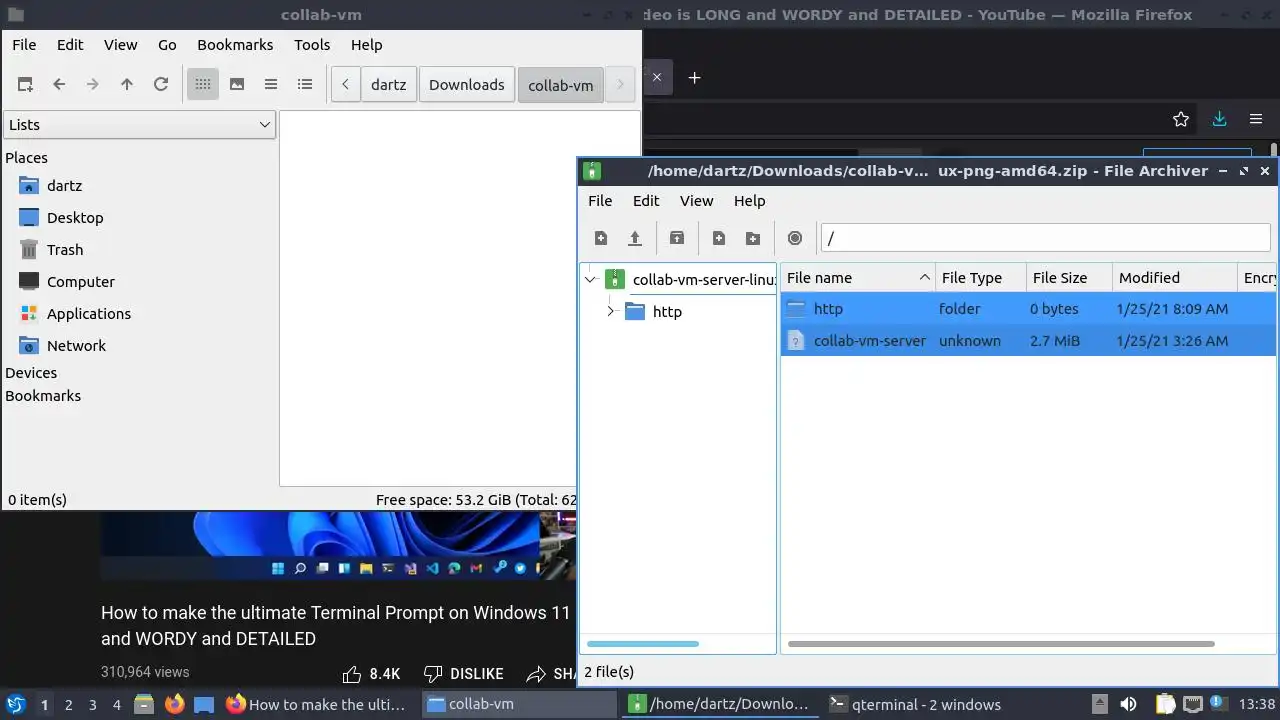1280x720 pixels.
Task: Open Edit menu in file manager
Action: pyautogui.click(x=70, y=44)
